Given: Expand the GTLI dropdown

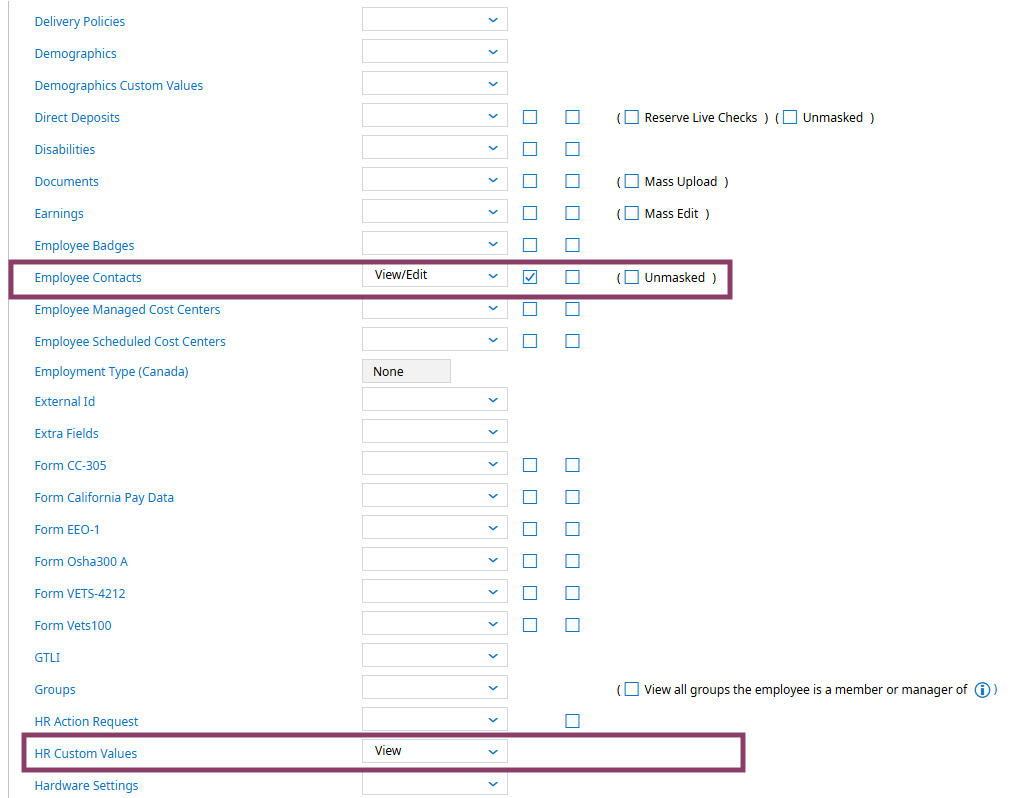Looking at the screenshot, I should pyautogui.click(x=435, y=656).
